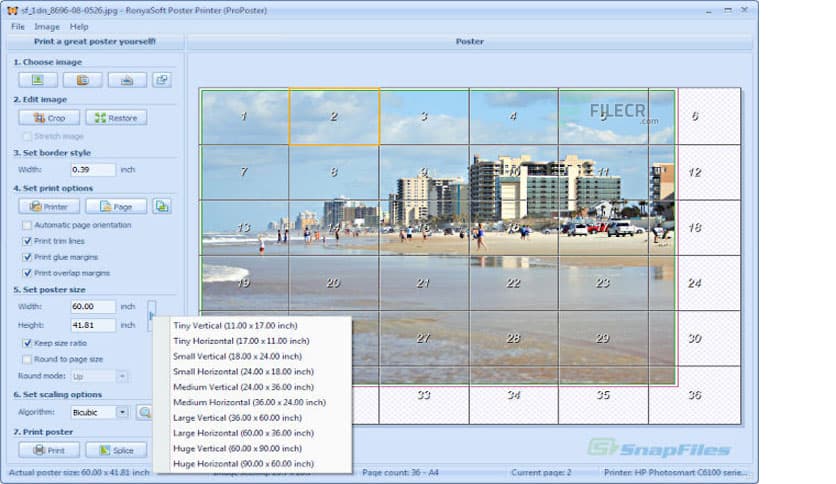Select highlighted poster page 2
836x484 pixels.
334,116
